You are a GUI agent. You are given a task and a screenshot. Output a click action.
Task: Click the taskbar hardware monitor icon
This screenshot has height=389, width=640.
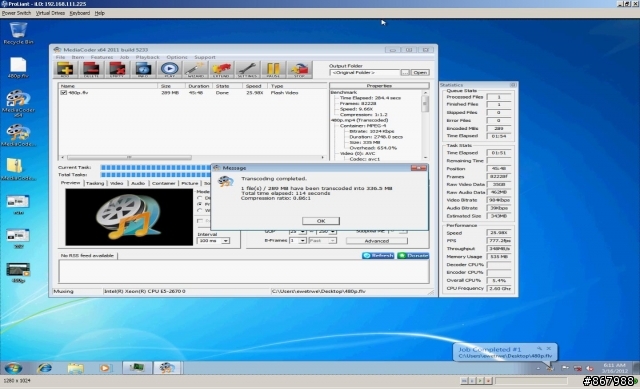pyautogui.click(x=137, y=368)
